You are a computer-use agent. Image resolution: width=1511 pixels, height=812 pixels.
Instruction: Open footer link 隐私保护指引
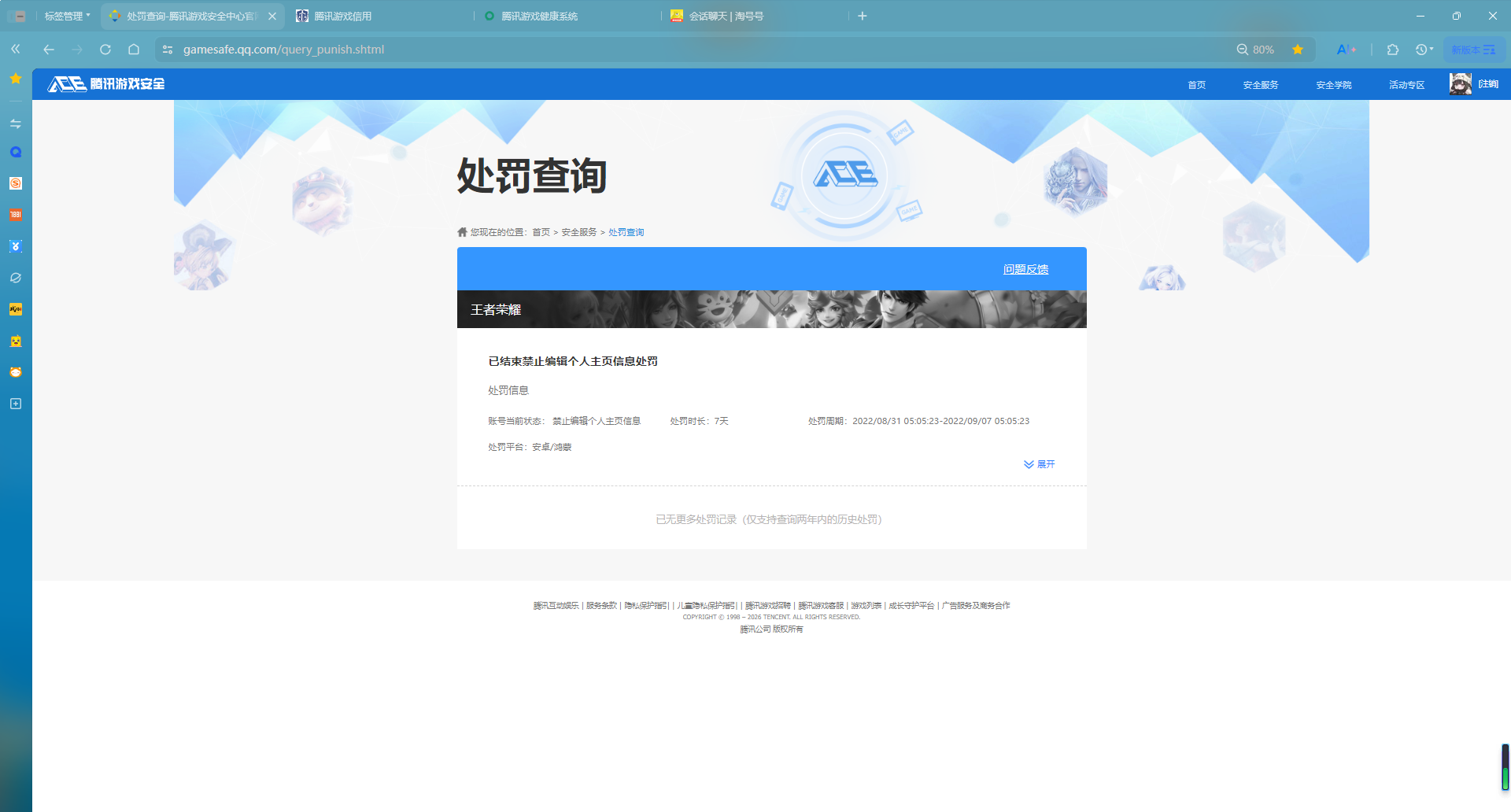point(647,606)
